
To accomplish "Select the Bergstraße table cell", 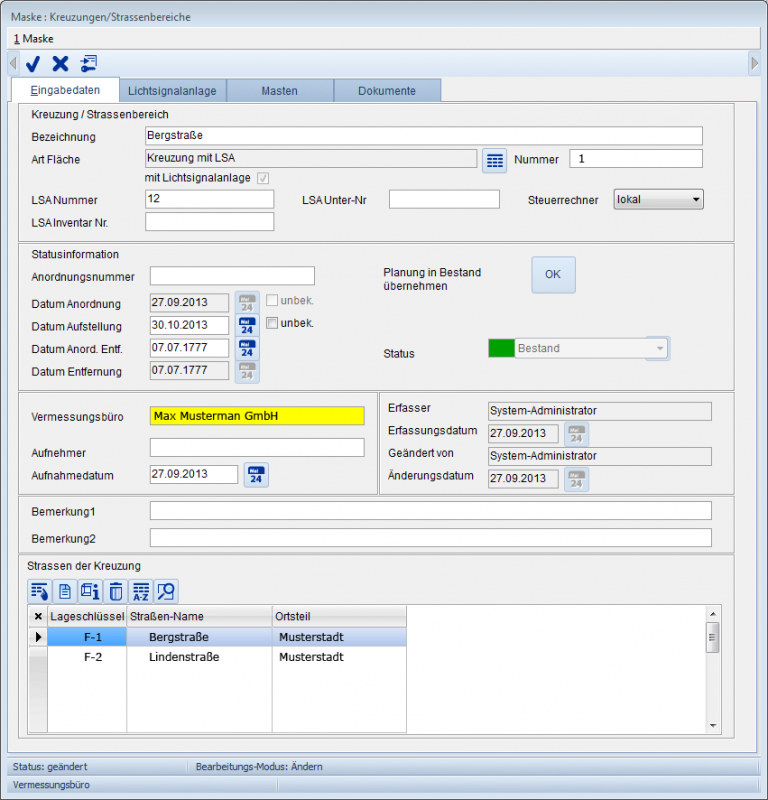I will pos(200,637).
